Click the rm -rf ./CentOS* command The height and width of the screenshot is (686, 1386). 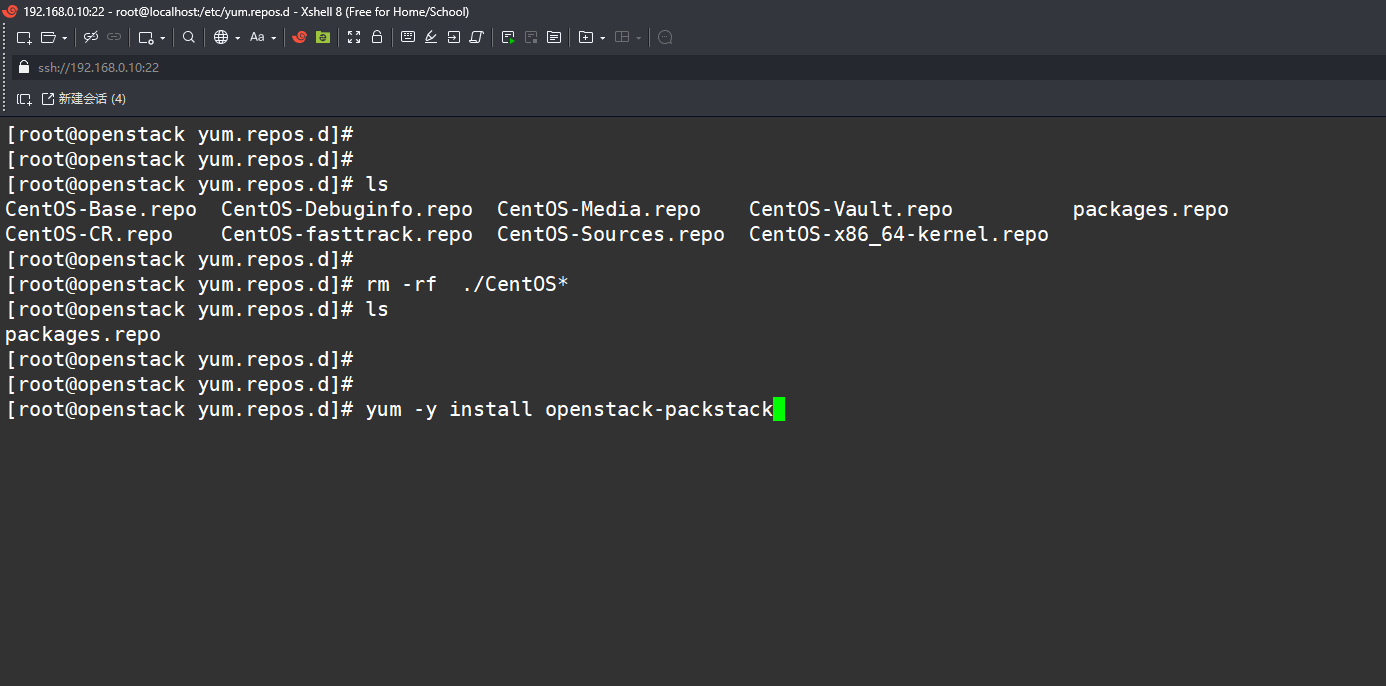467,284
